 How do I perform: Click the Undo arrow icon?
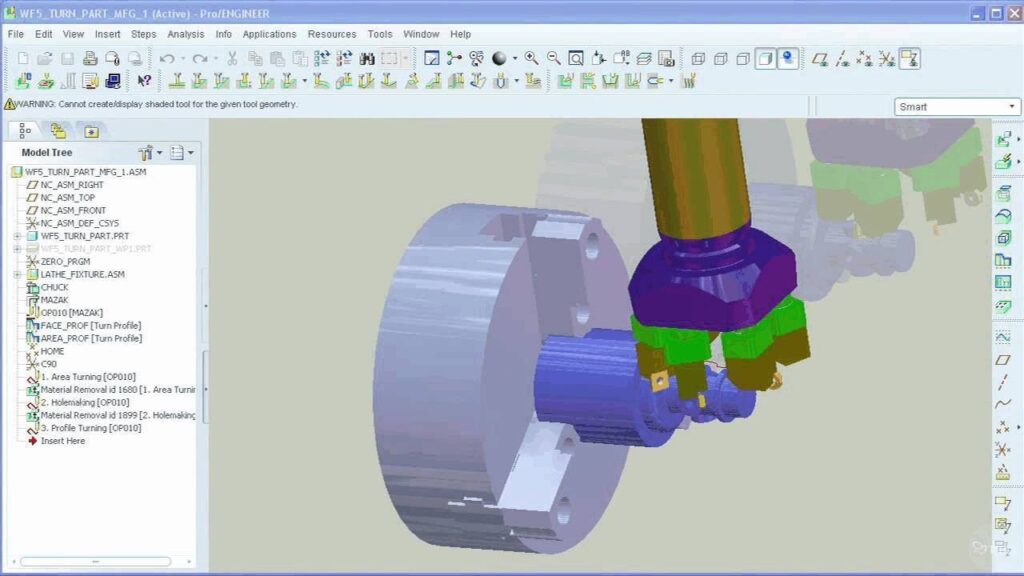click(x=166, y=59)
